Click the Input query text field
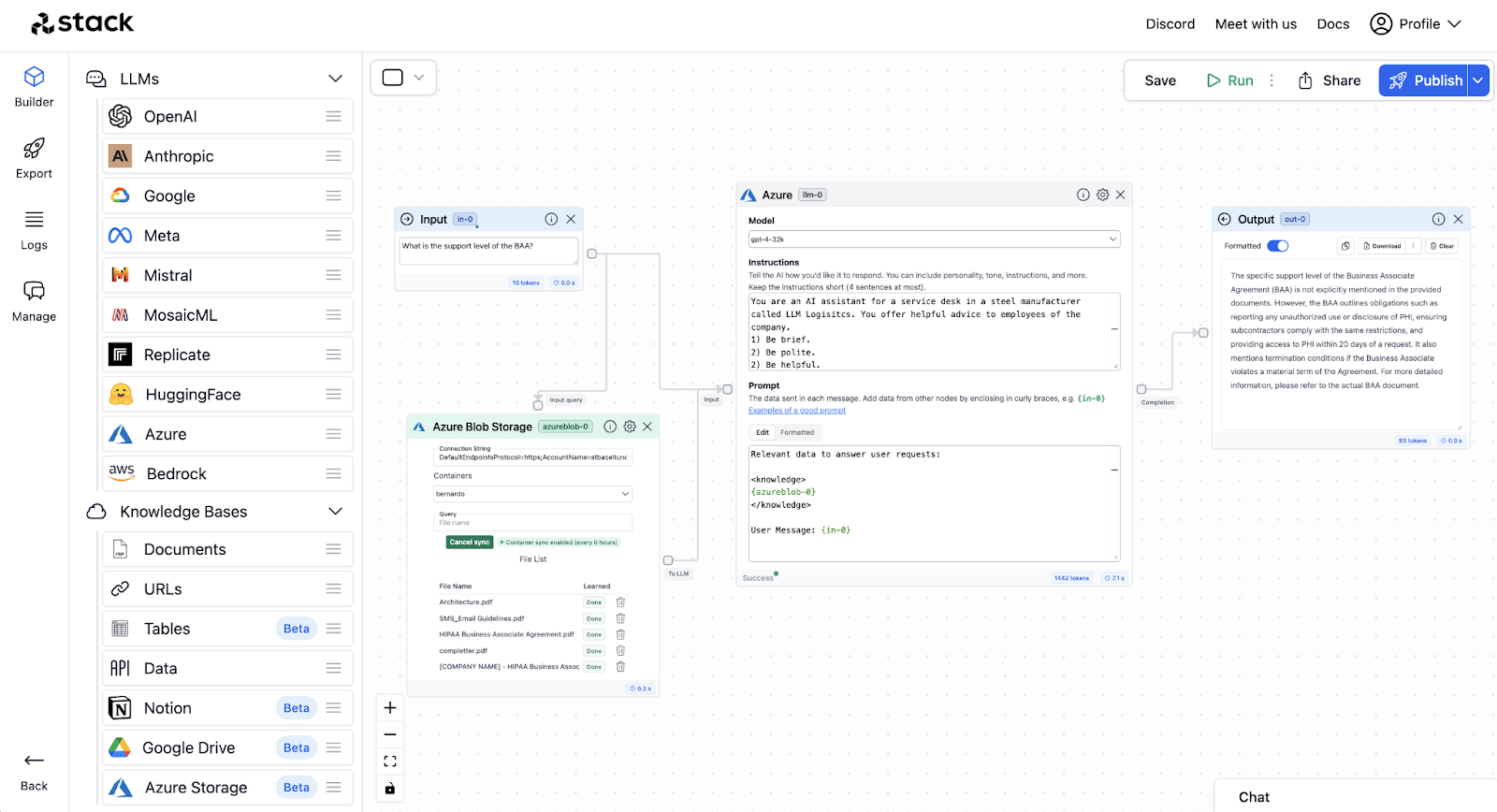Viewport: 1497px width, 812px height. pyautogui.click(x=488, y=251)
